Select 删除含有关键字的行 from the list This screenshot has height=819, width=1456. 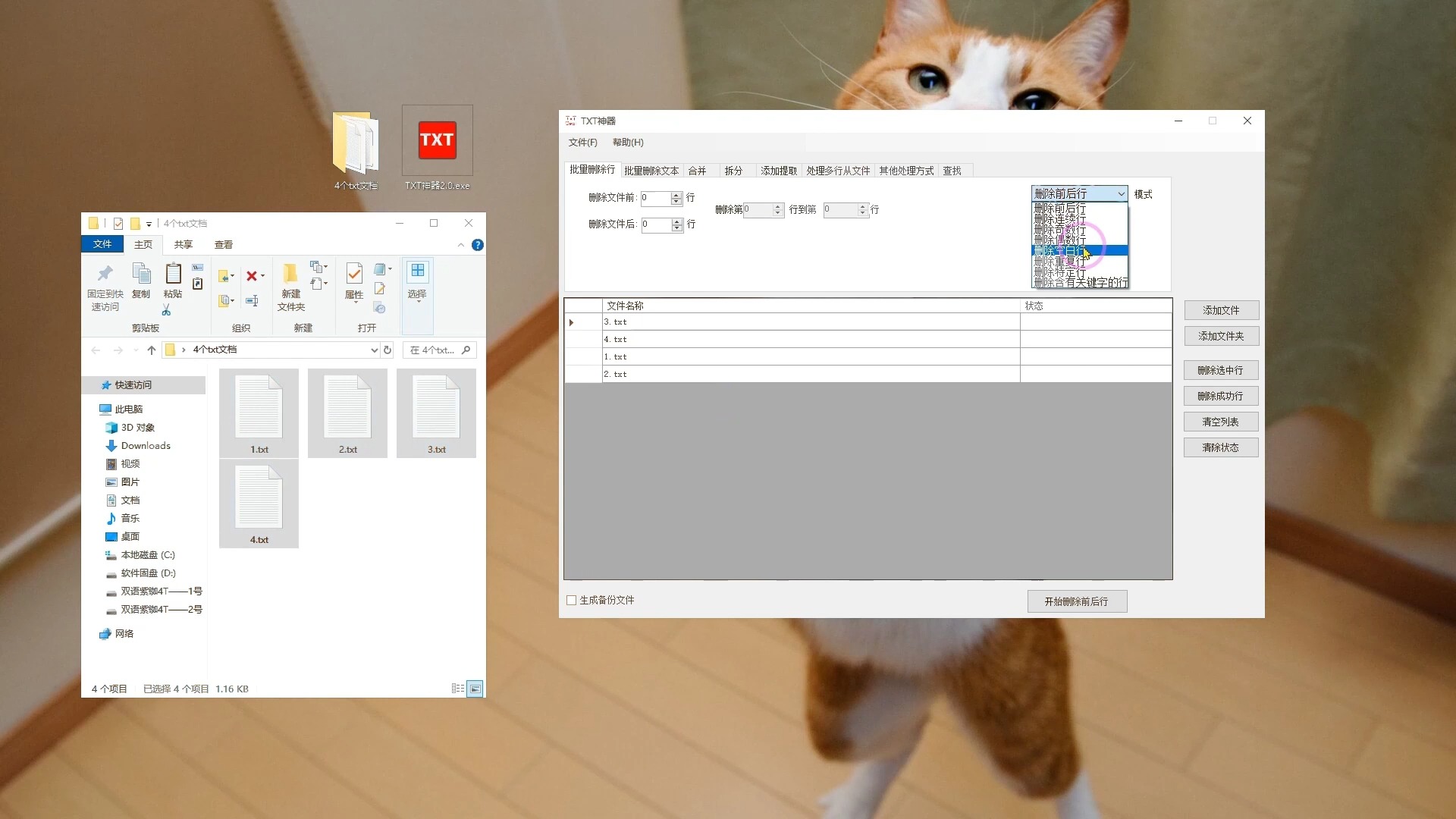(x=1080, y=282)
